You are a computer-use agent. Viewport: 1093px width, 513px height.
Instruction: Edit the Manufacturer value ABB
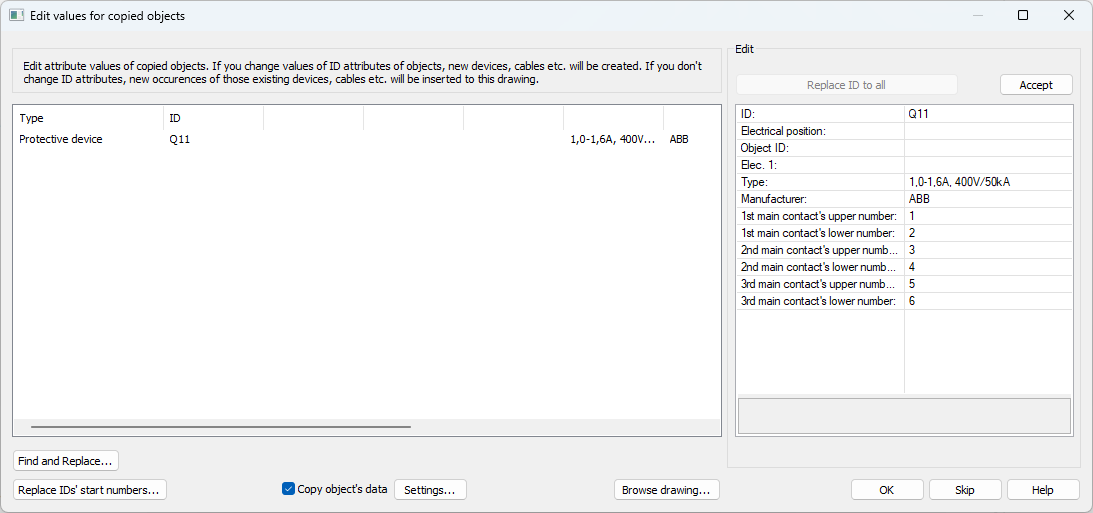click(x=987, y=199)
